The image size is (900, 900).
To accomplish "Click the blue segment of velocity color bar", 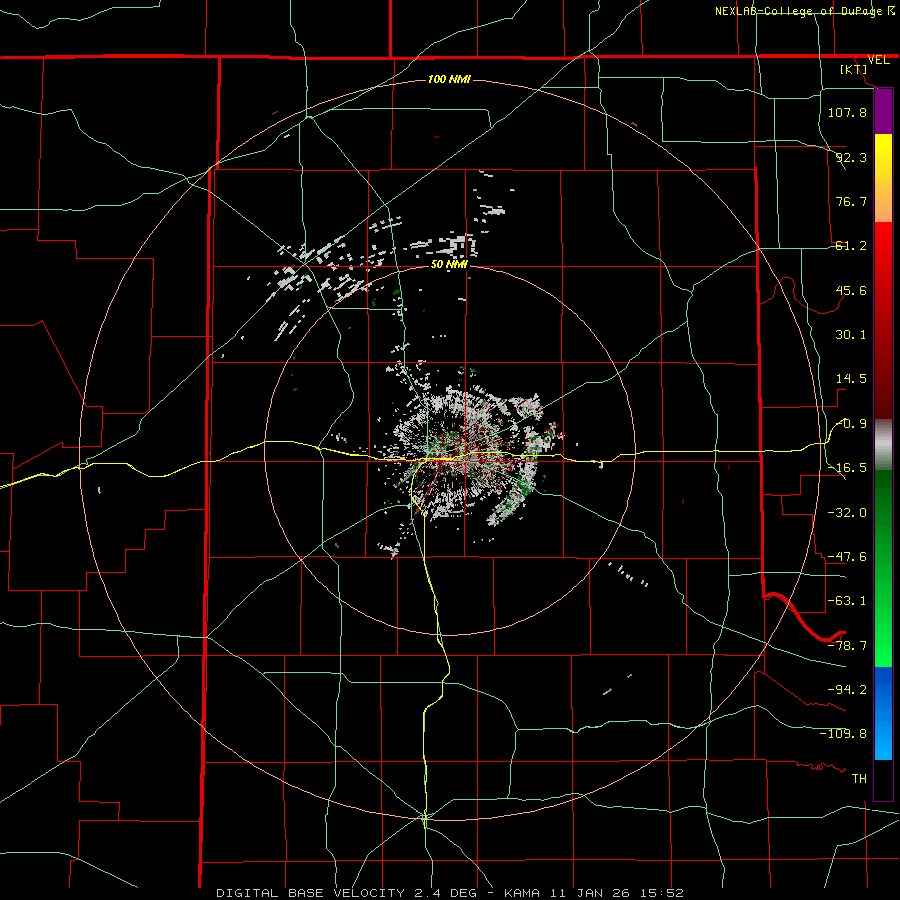I will click(883, 713).
